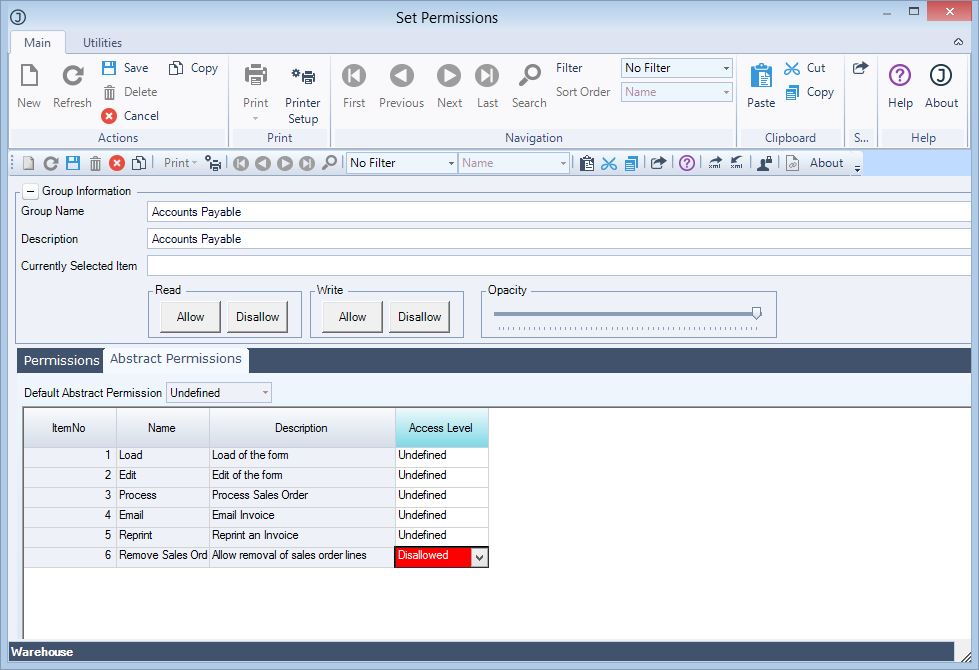The width and height of the screenshot is (979, 670).
Task: Switch to the Permissions tab
Action: pyautogui.click(x=61, y=360)
